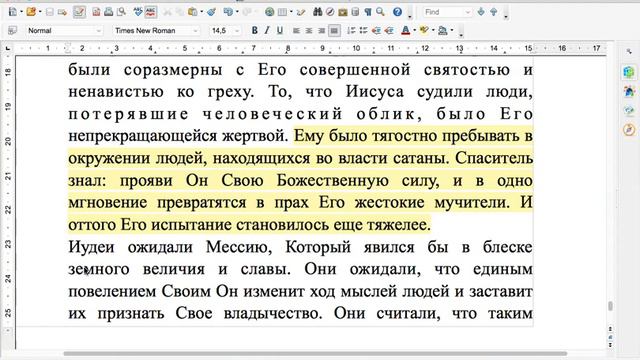Toggle numbered list
This screenshot has height=360, width=640.
tap(351, 31)
